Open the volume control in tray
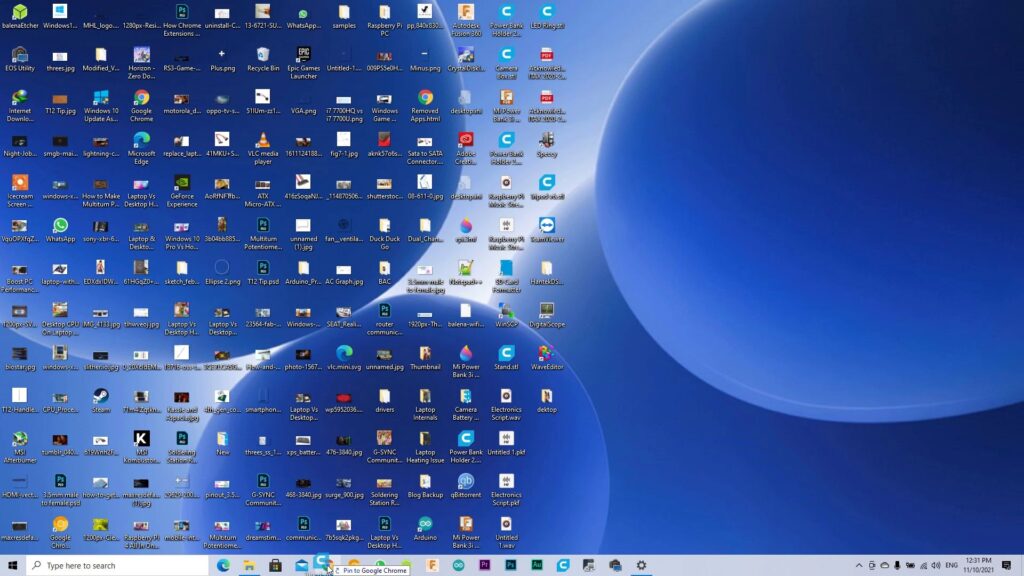 tap(936, 565)
